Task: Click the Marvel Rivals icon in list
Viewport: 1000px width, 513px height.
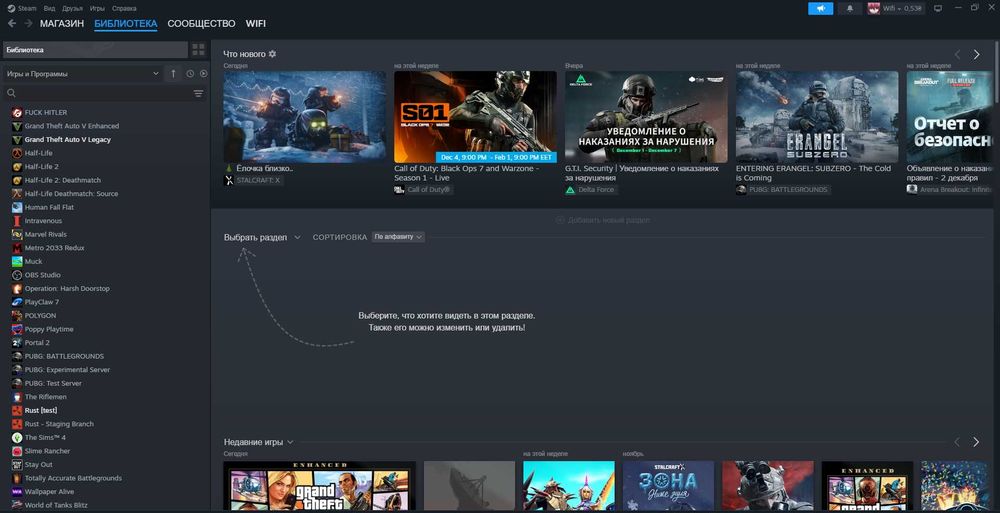Action: click(17, 234)
